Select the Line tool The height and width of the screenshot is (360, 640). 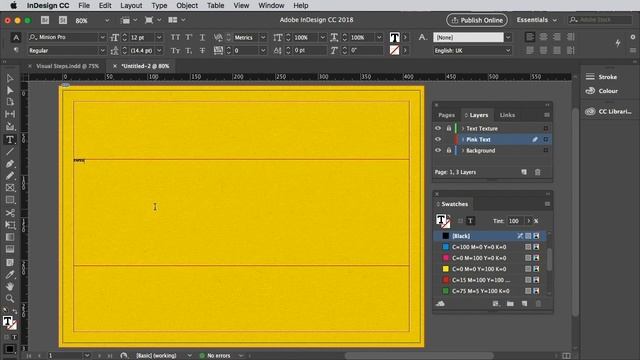pyautogui.click(x=10, y=152)
